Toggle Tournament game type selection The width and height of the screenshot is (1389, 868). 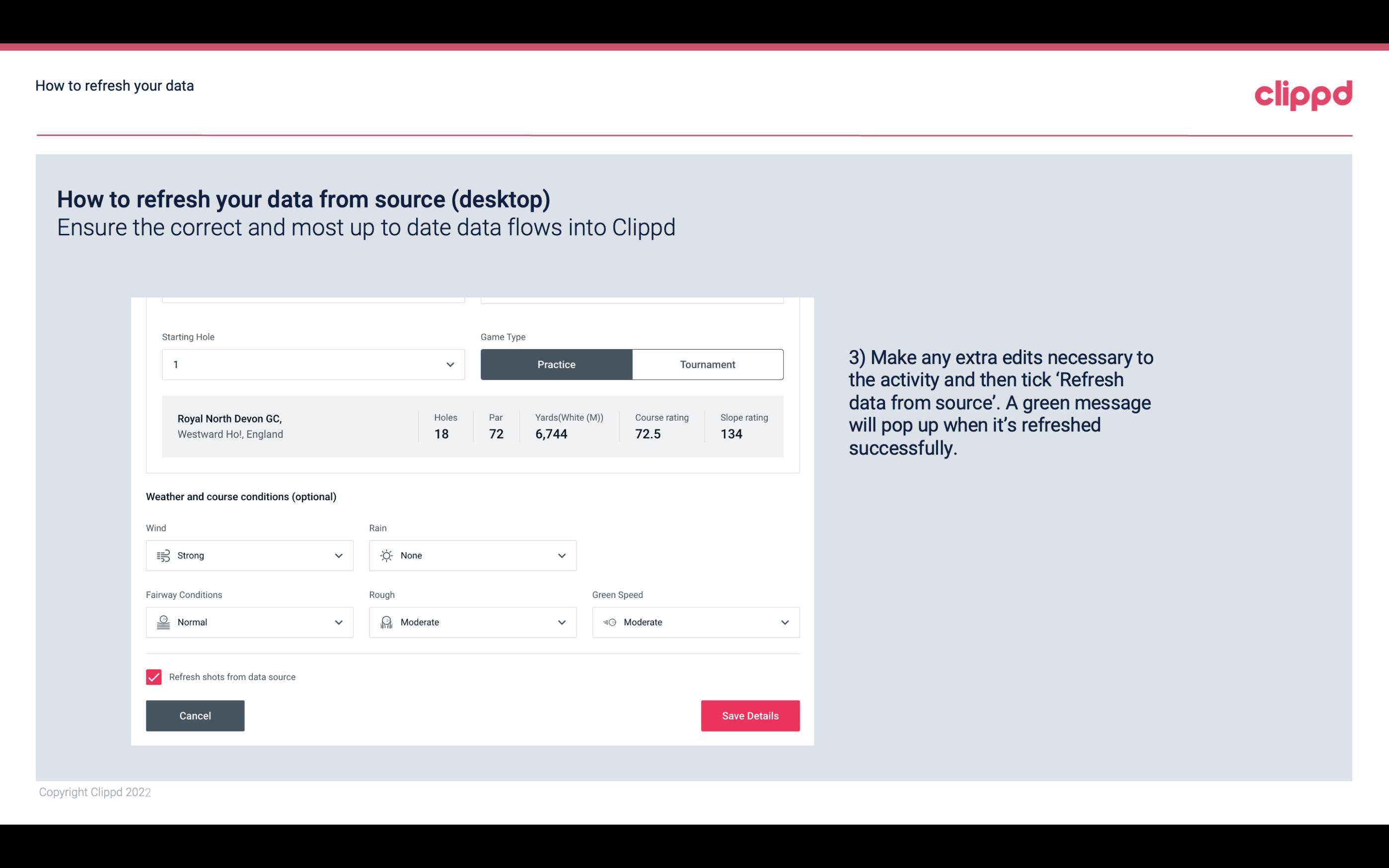(x=707, y=364)
